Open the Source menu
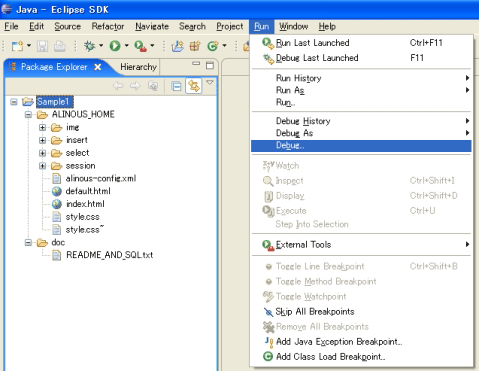Viewport: 479px width, 371px height. point(67,26)
